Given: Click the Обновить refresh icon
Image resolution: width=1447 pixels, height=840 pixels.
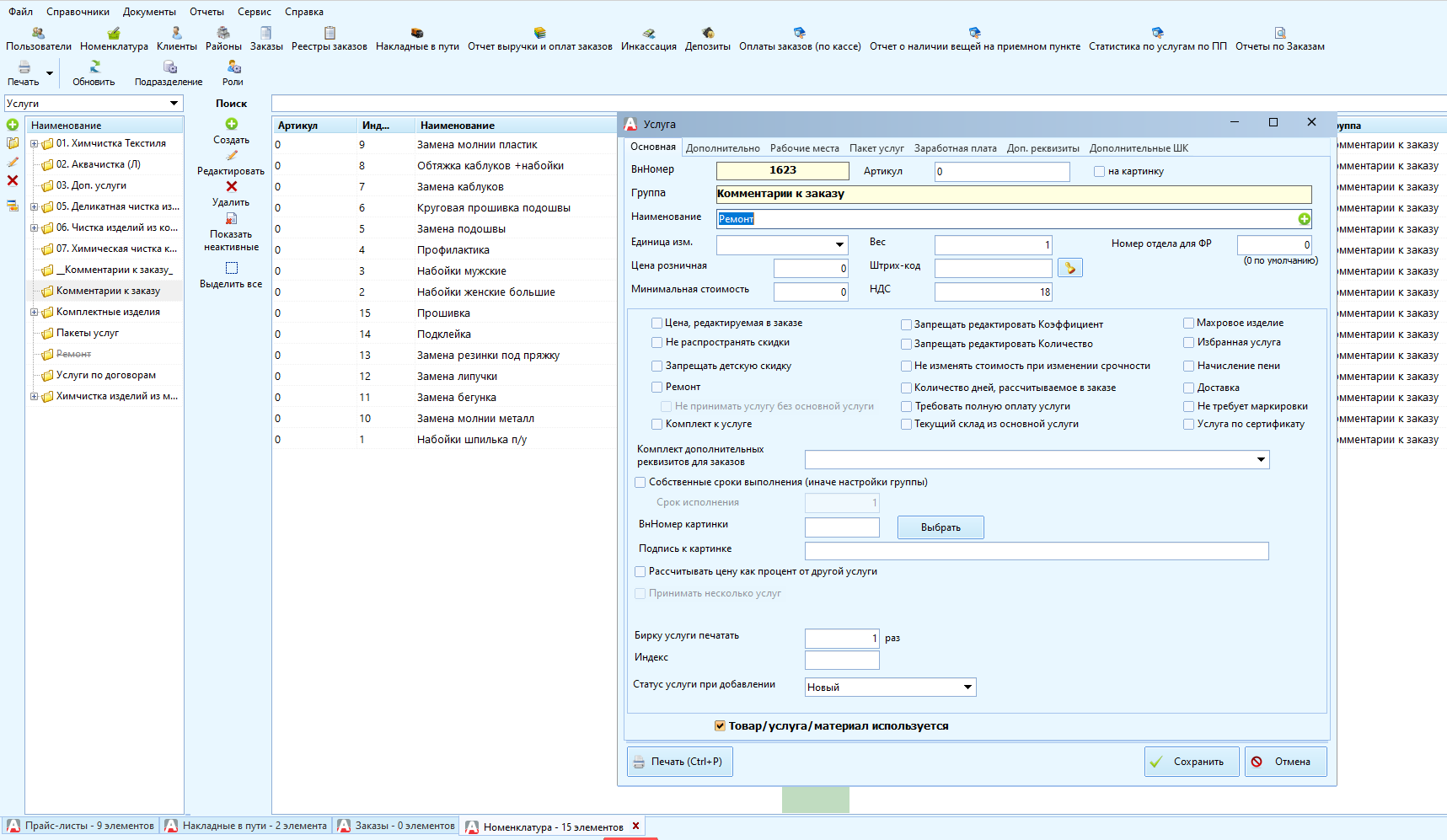Looking at the screenshot, I should pos(94,67).
